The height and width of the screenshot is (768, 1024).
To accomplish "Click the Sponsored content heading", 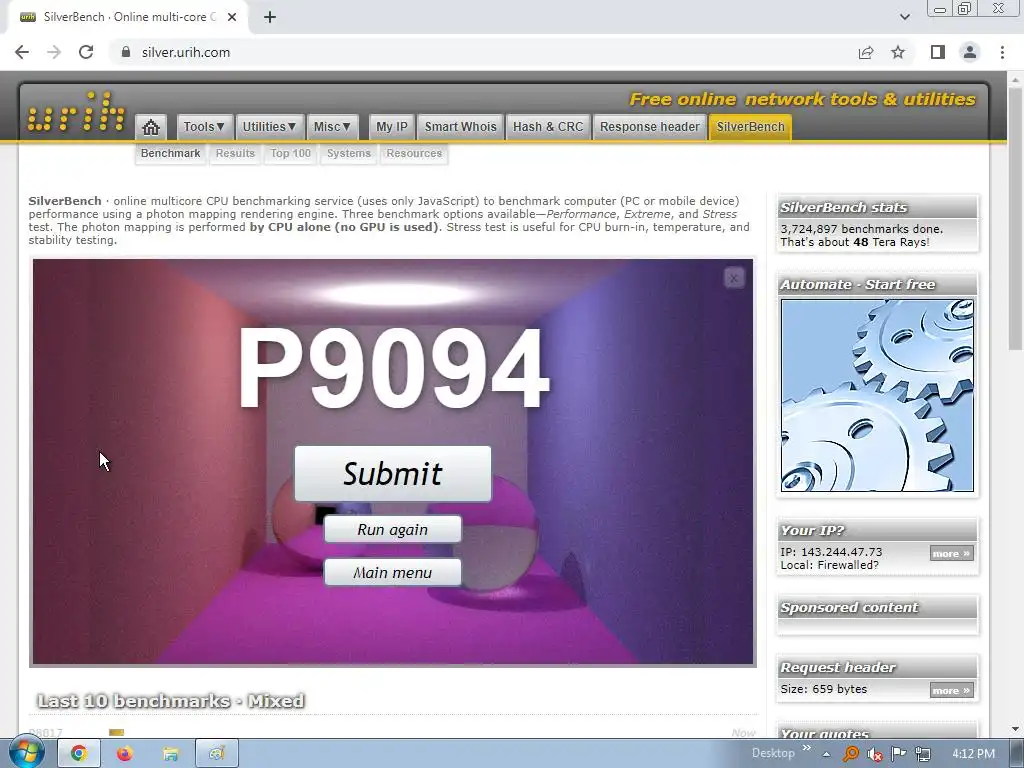I will click(x=849, y=607).
